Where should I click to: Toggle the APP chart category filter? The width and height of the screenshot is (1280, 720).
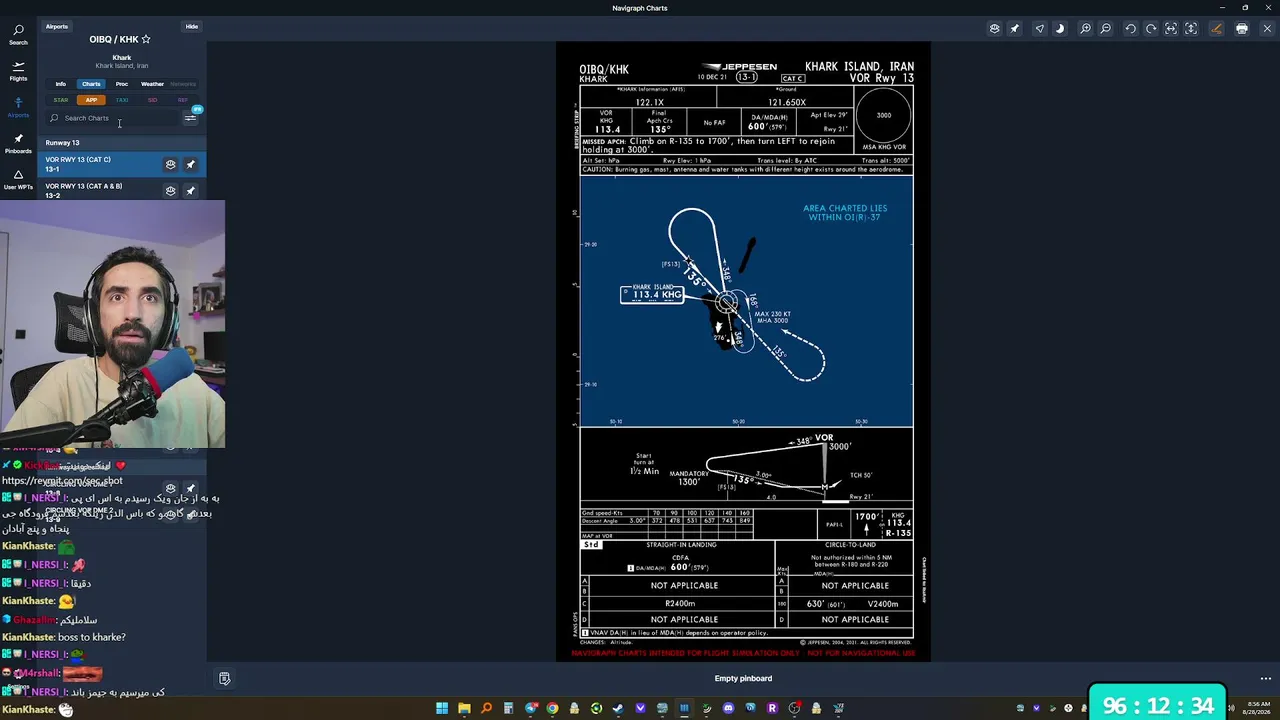click(x=91, y=100)
